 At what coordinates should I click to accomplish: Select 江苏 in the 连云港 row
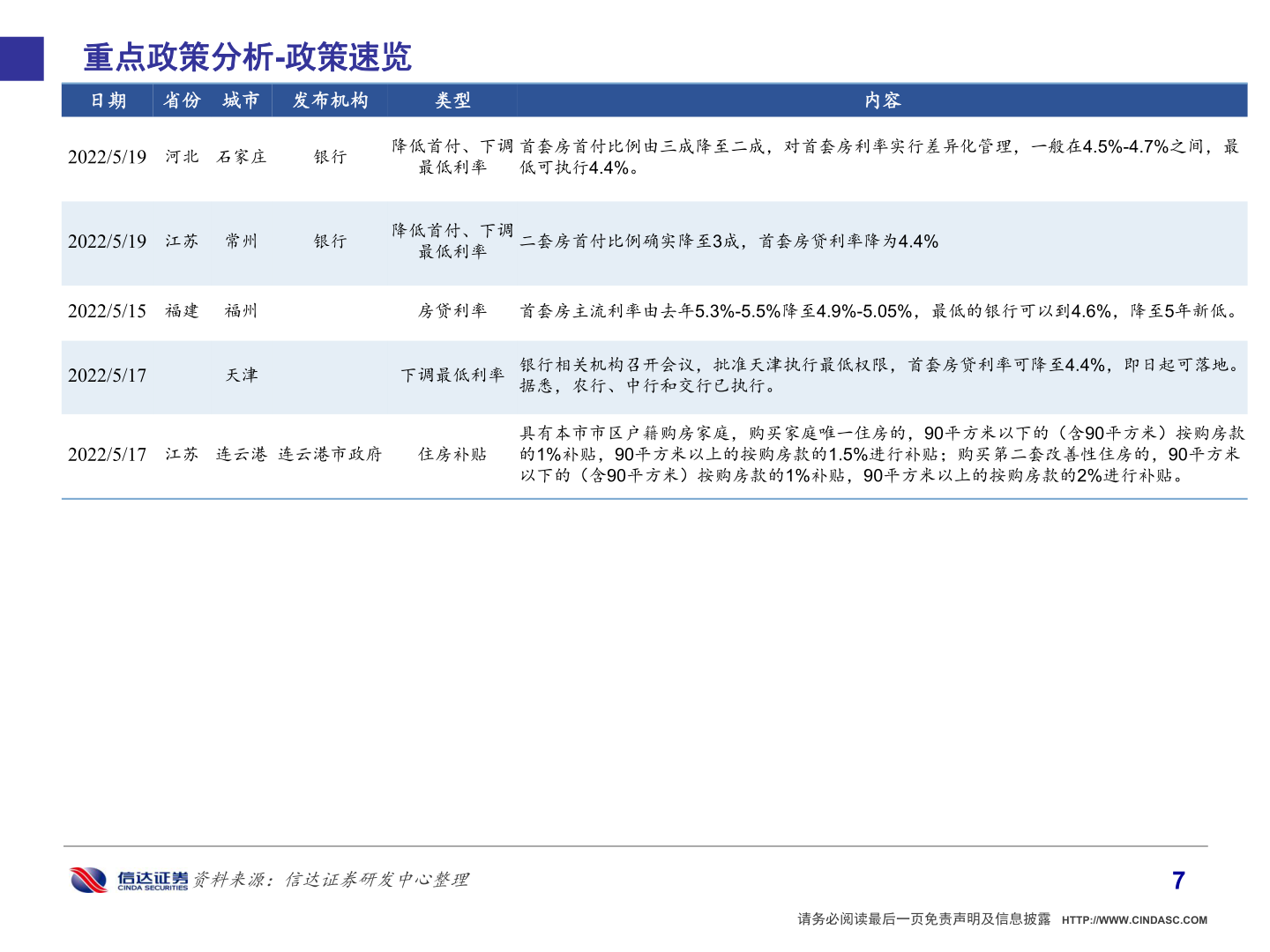pos(182,455)
